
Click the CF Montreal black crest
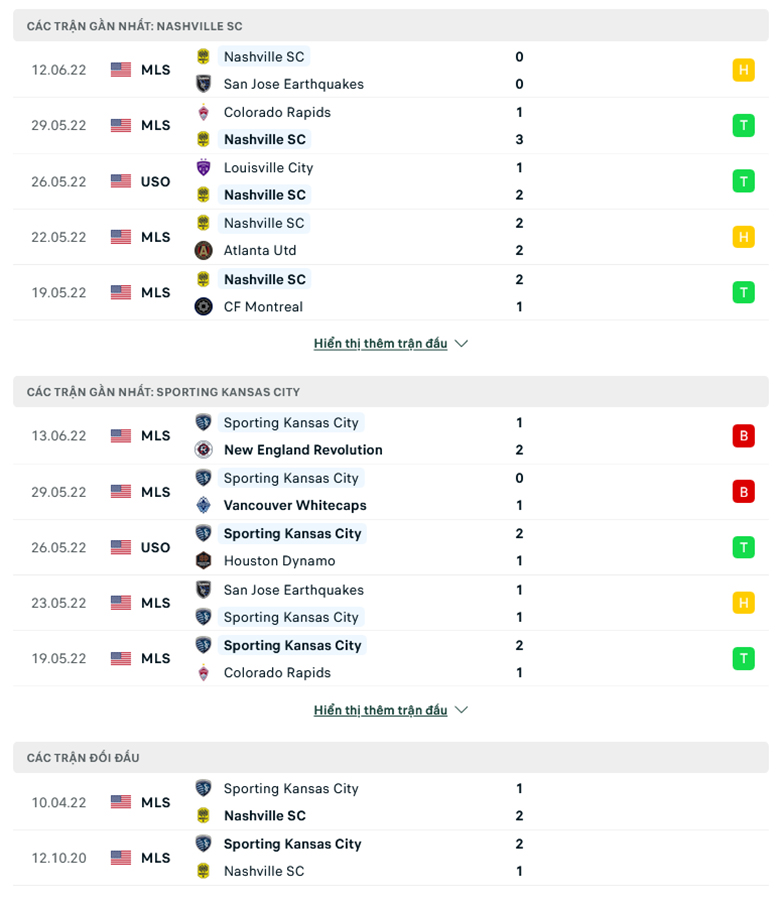[x=203, y=307]
